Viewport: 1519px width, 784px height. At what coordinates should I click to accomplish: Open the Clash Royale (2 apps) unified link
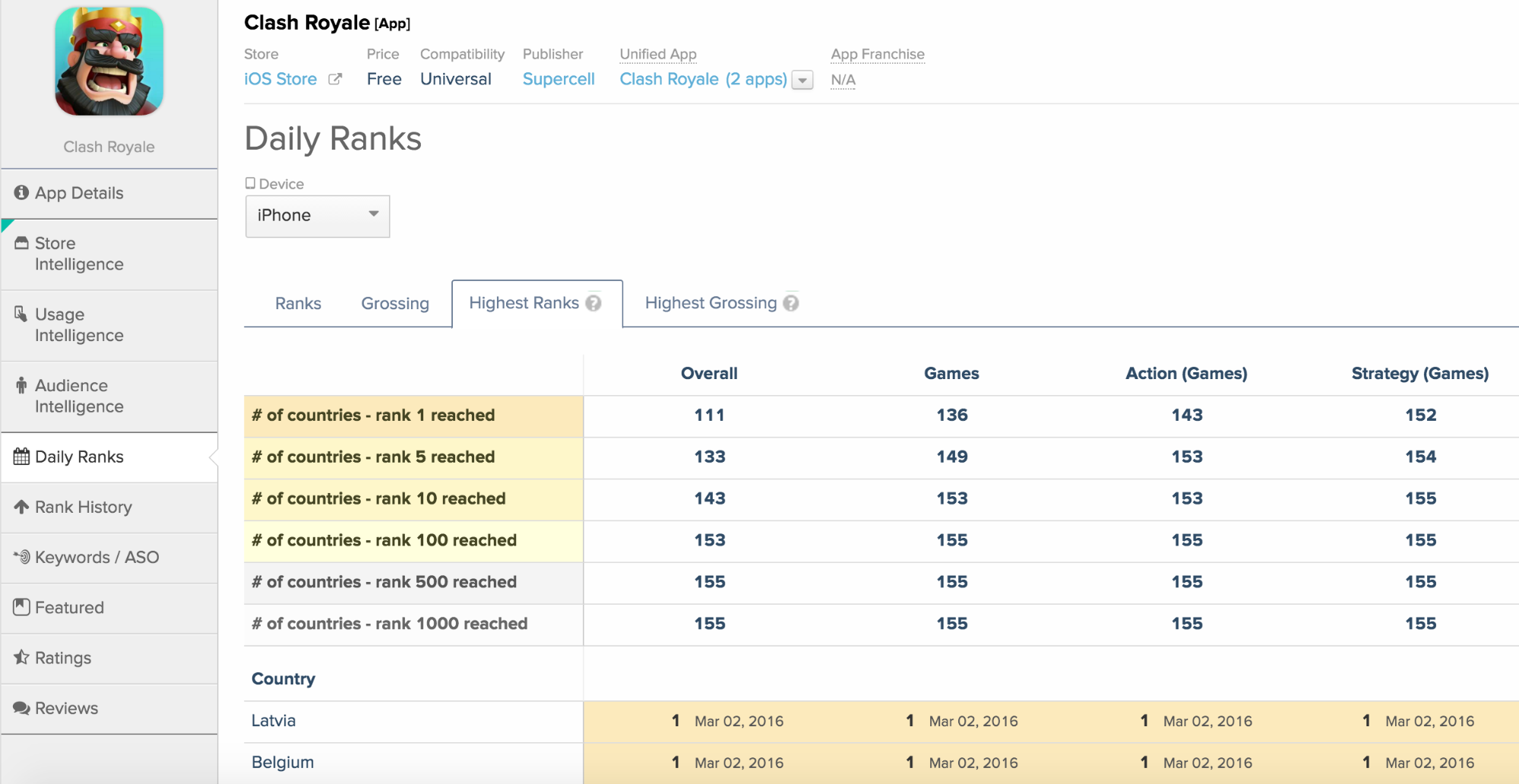(703, 79)
